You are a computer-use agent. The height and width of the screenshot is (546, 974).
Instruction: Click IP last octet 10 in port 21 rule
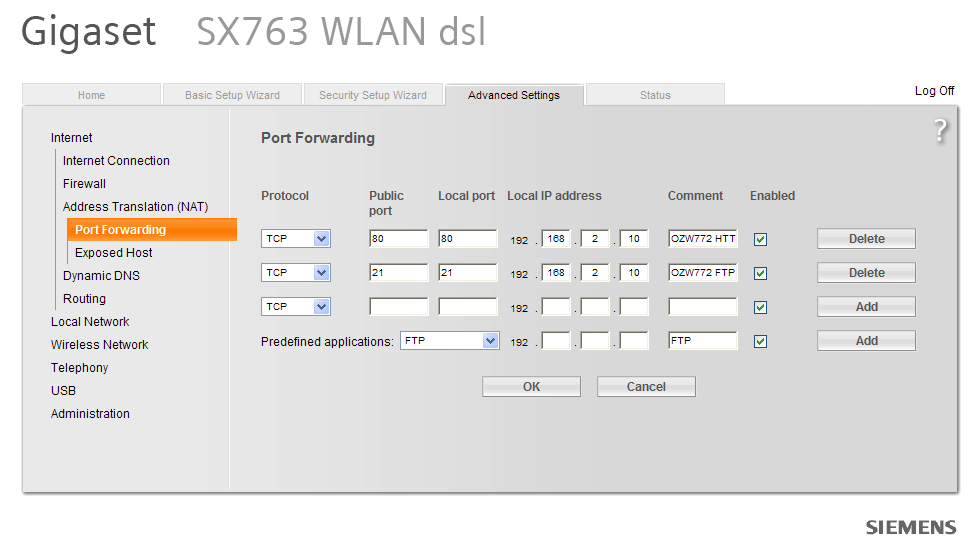click(634, 273)
